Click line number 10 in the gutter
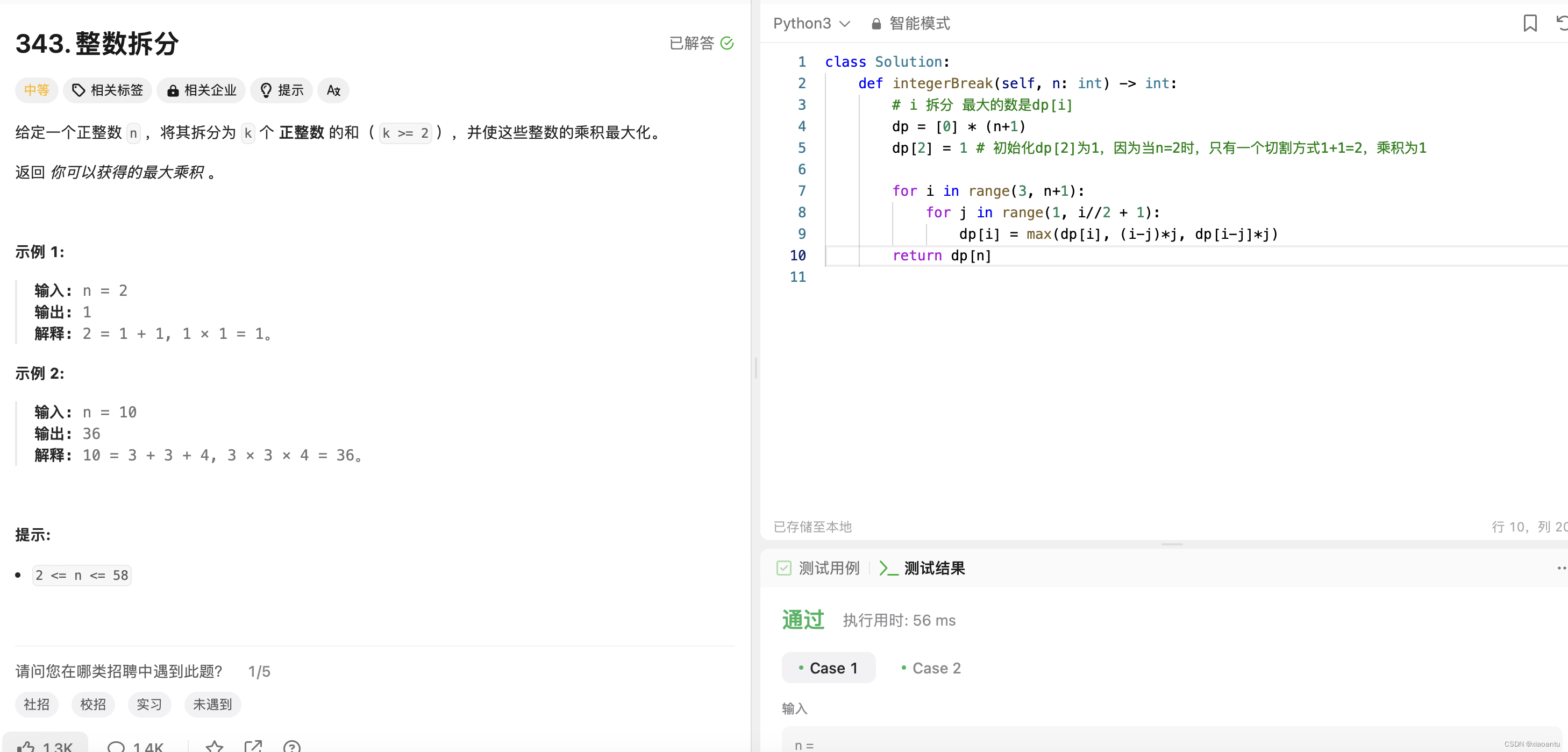1568x752 pixels. 798,256
